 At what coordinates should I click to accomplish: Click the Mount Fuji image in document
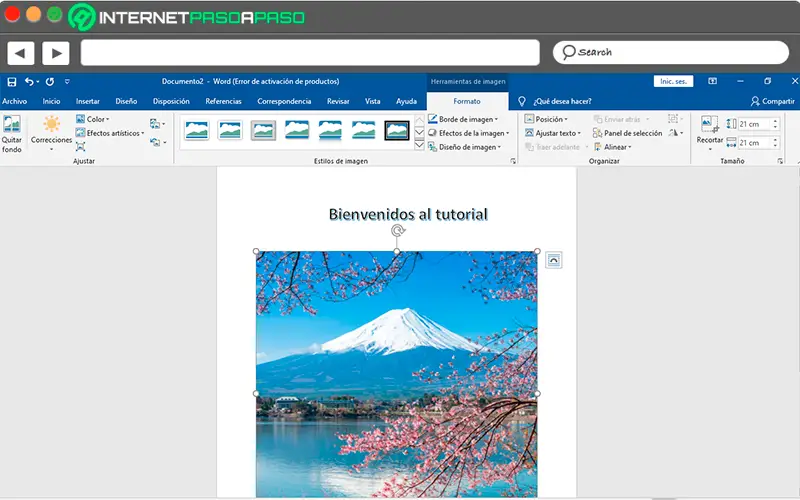396,374
